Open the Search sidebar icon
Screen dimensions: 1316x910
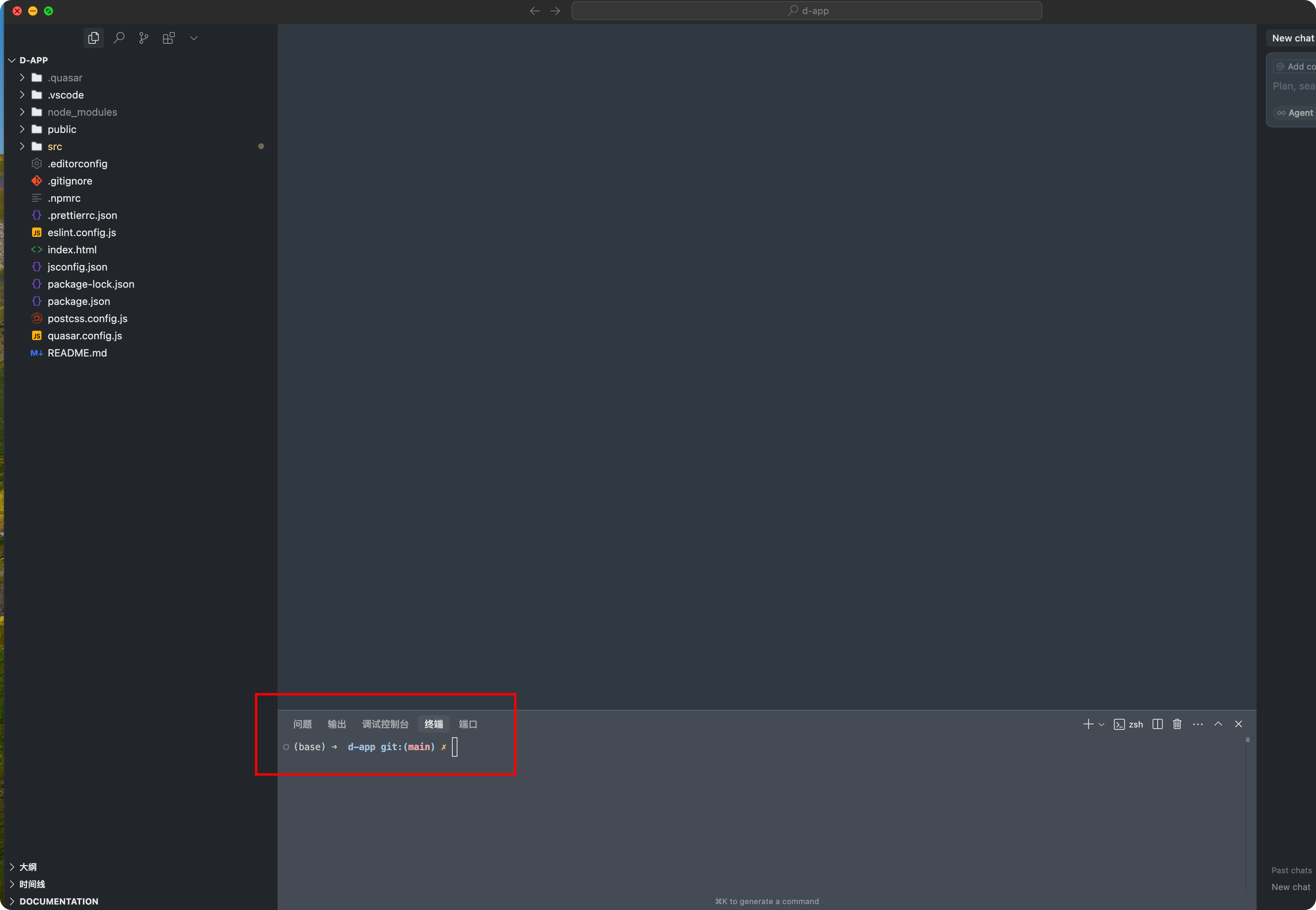118,38
